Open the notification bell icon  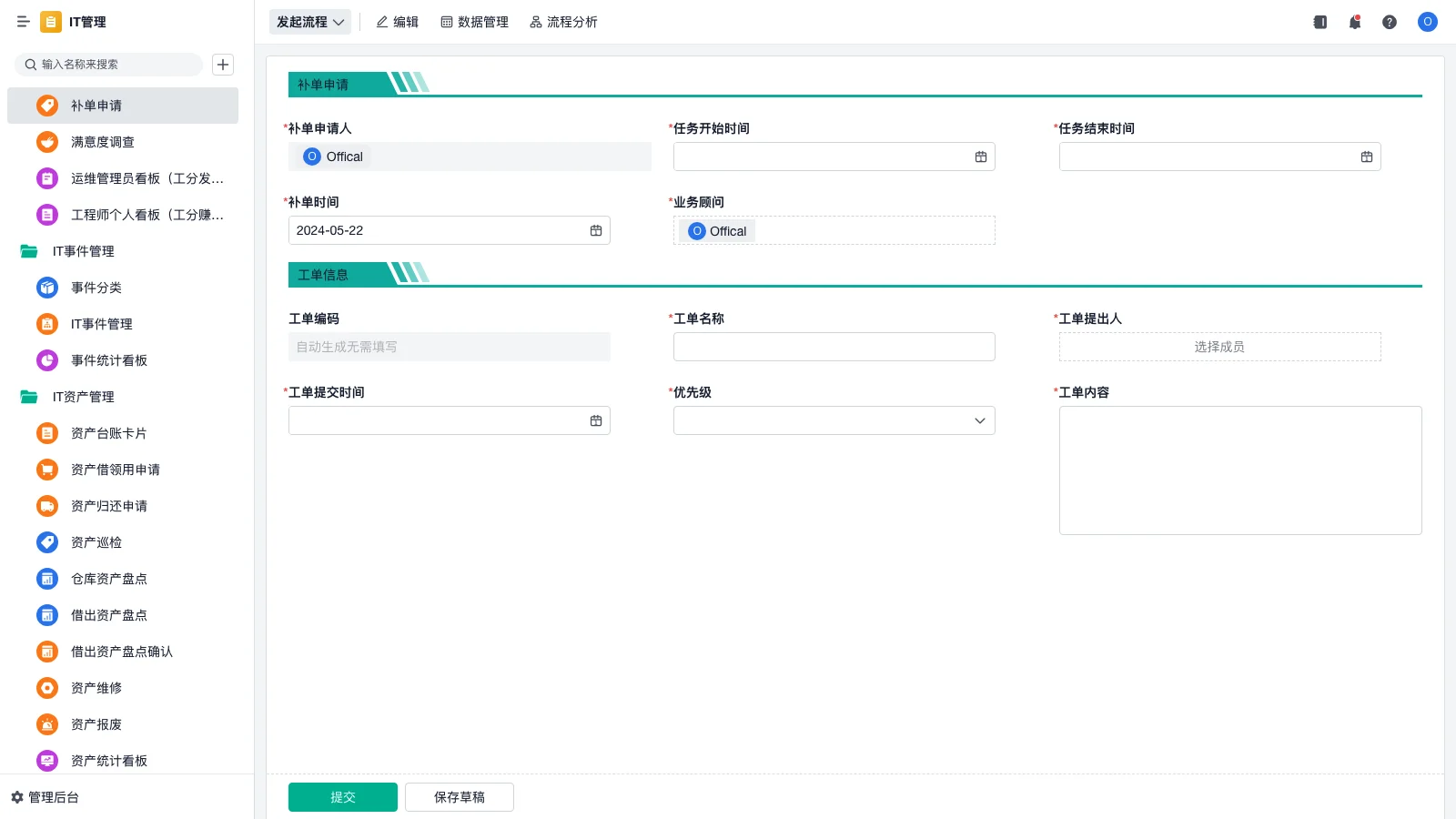coord(1355,22)
